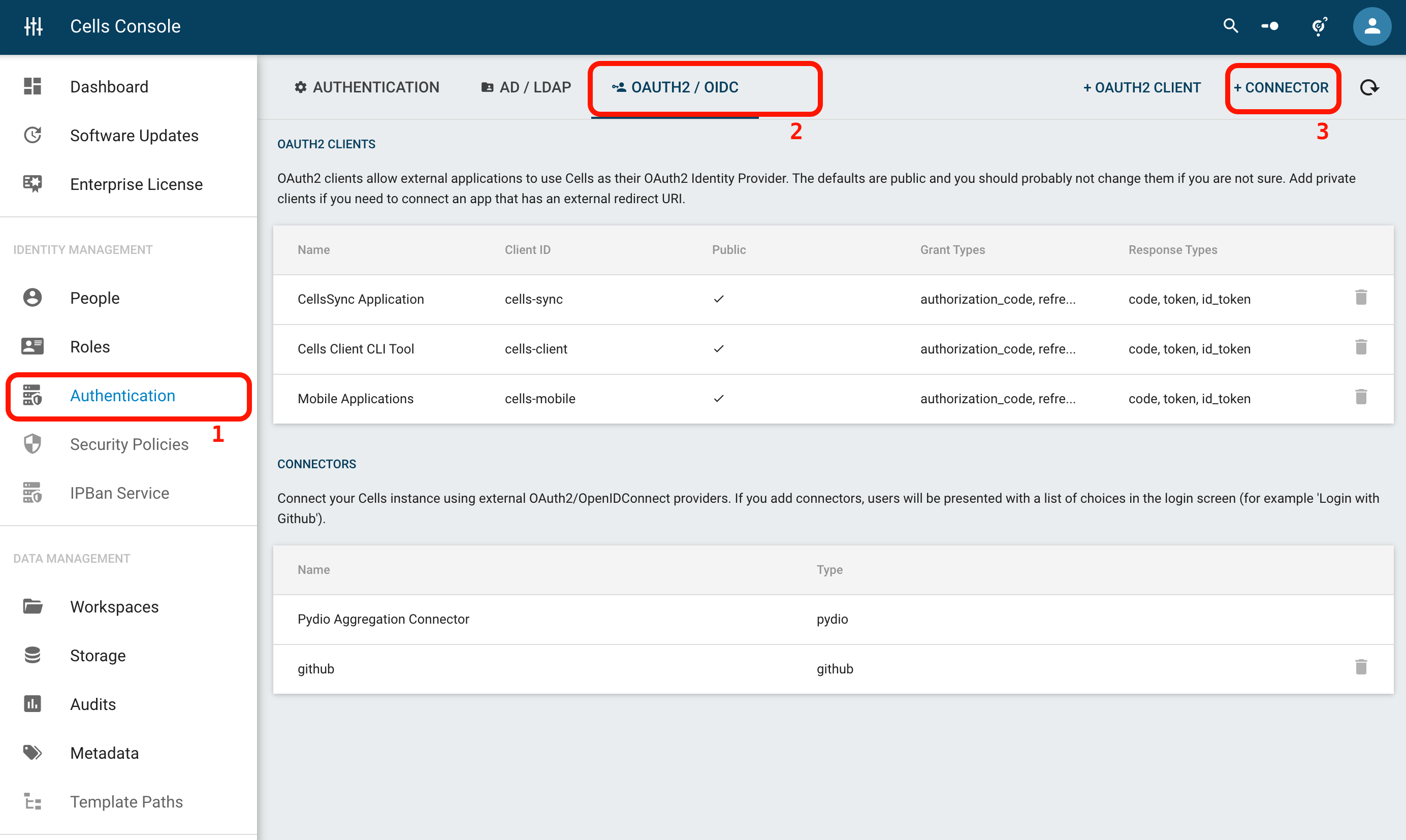
Task: Click the IPBan Service icon in sidebar
Action: [x=33, y=493]
